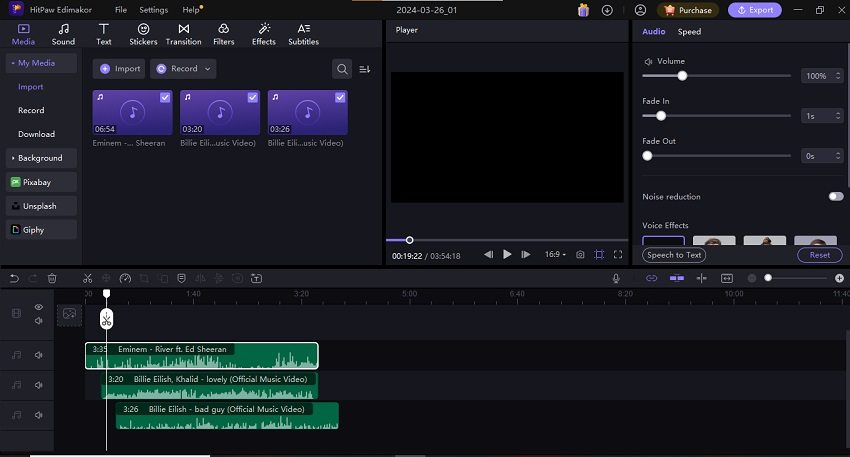Reset audio settings with Reset button
The image size is (850, 457).
tap(820, 255)
